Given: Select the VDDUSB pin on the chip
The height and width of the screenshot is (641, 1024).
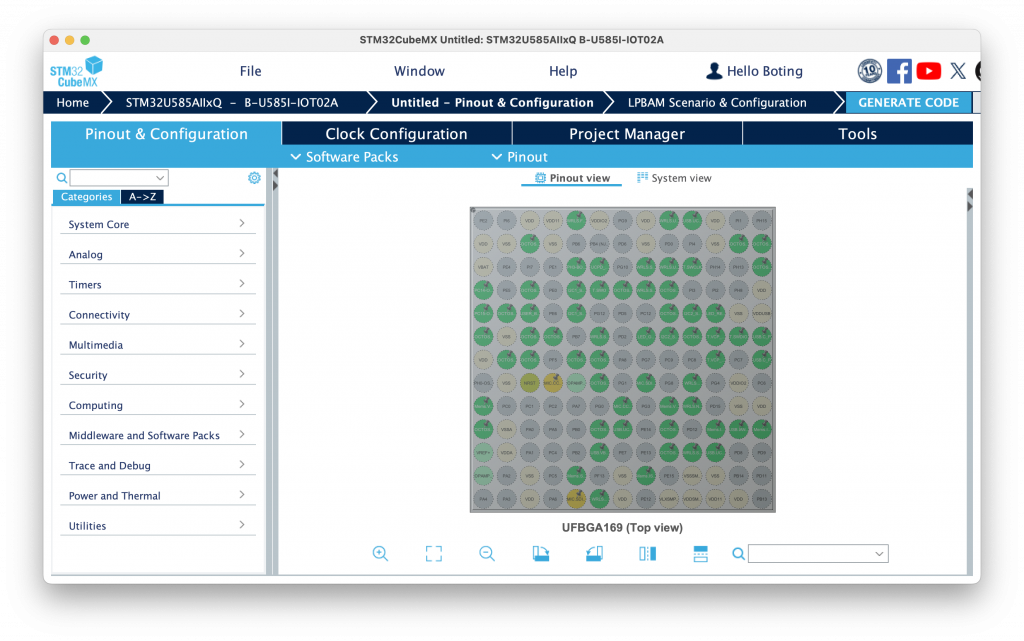Looking at the screenshot, I should tap(761, 313).
